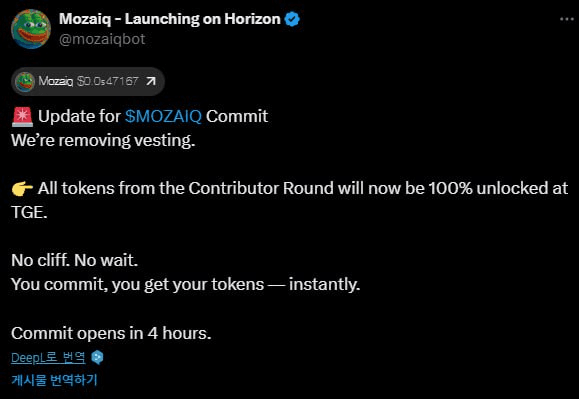Image resolution: width=579 pixels, height=399 pixels.
Task: Click the sentence about Contributor Round tokens
Action: 290,200
